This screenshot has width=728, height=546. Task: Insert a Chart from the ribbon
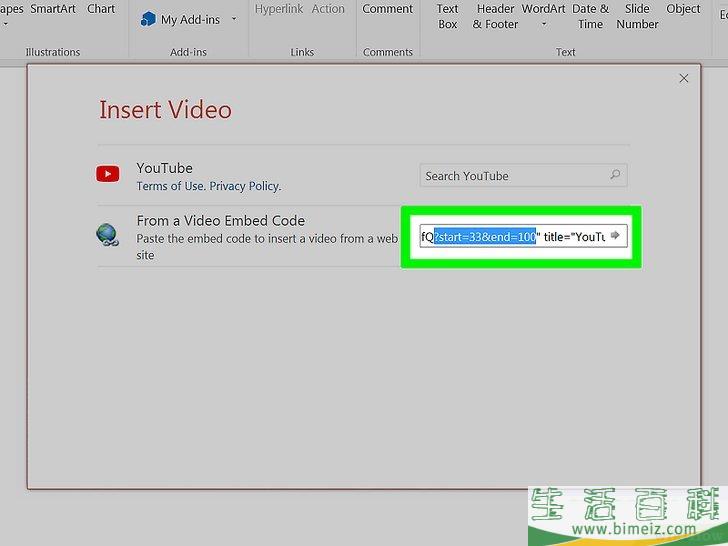101,9
